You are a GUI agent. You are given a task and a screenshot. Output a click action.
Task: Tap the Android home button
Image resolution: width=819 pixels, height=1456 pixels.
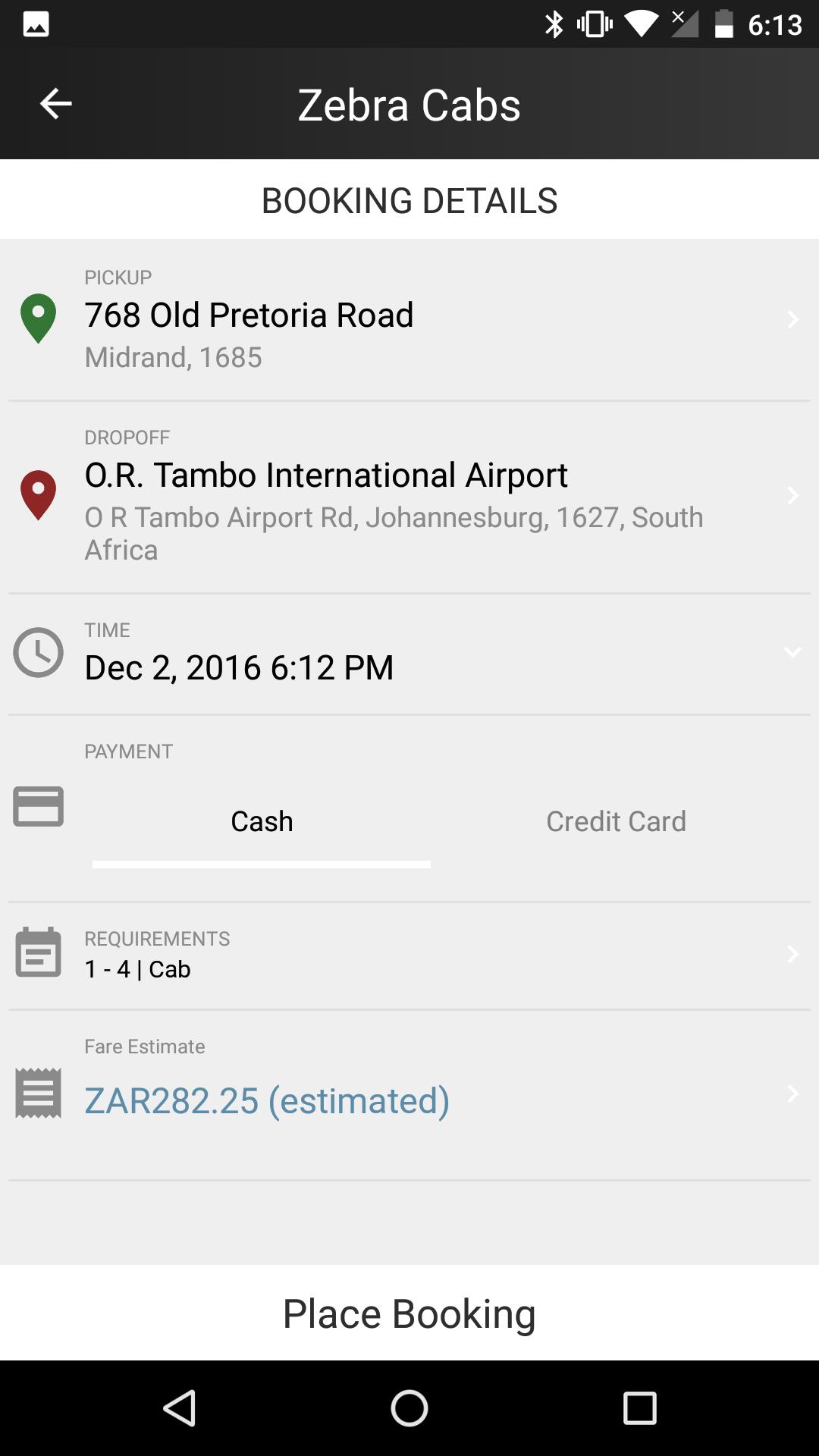[409, 1408]
